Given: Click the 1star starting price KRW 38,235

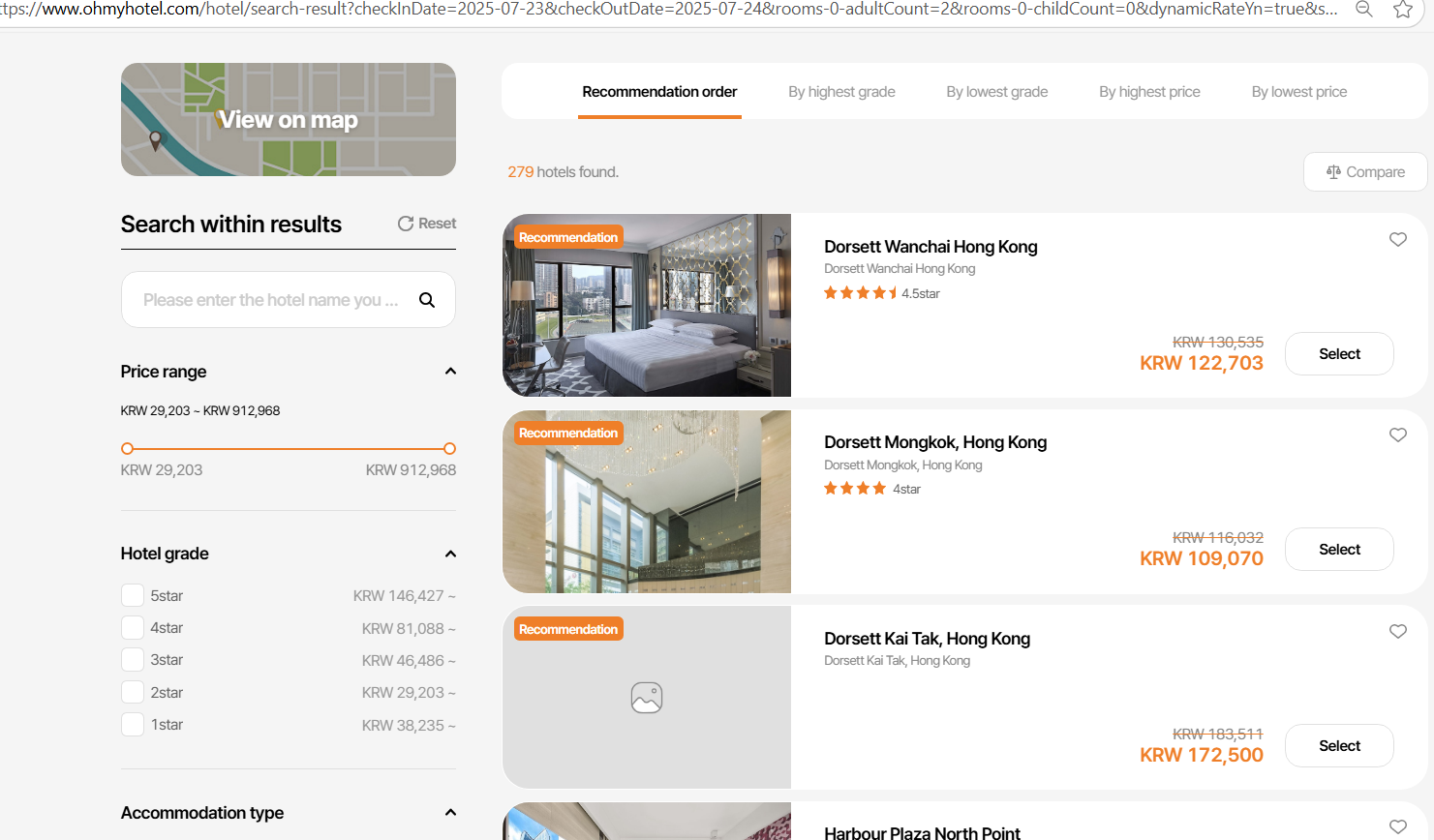Looking at the screenshot, I should point(409,726).
